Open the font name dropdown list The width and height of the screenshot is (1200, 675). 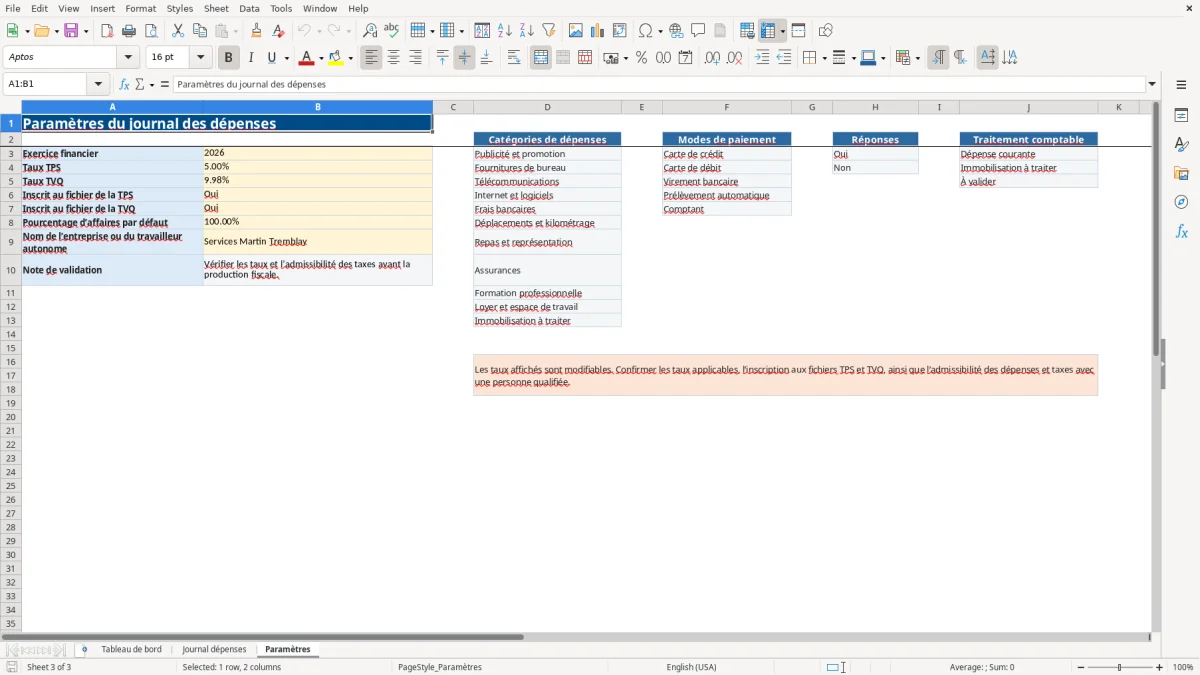(128, 58)
